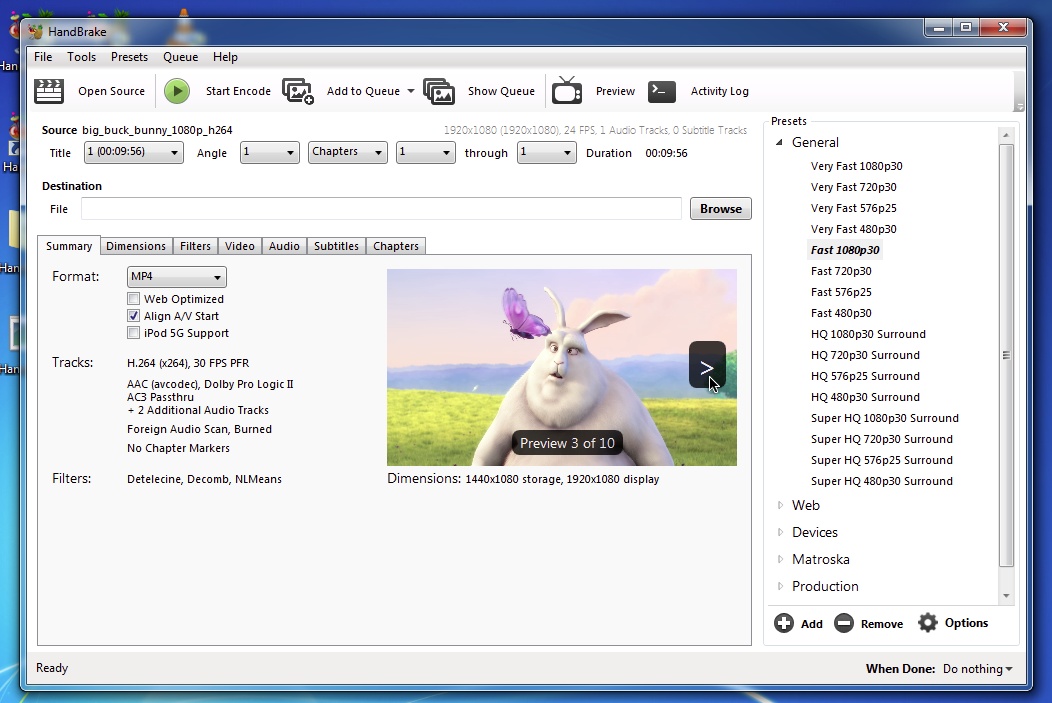Select the Summary tab
This screenshot has height=703, width=1052.
click(69, 246)
